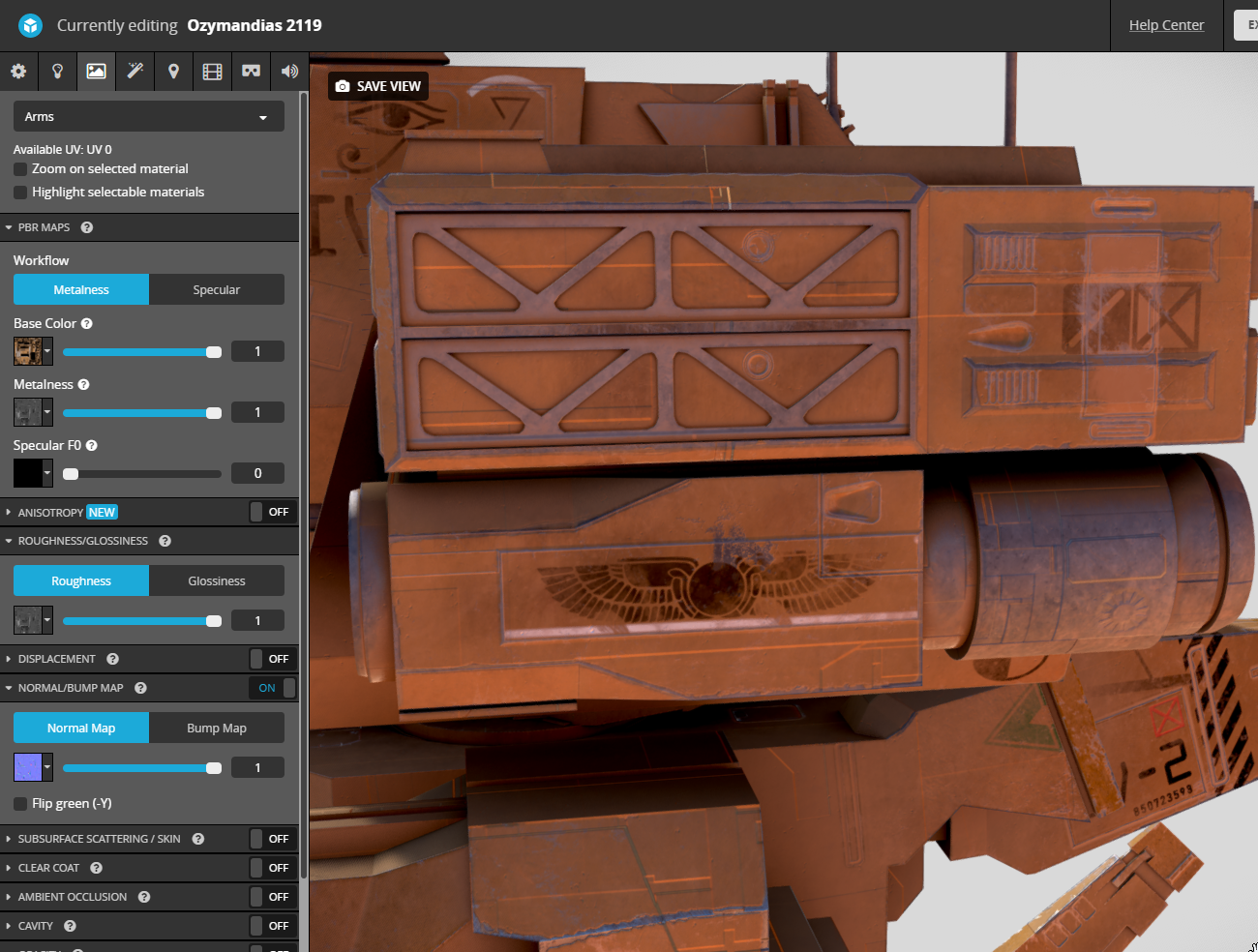Screen dimensions: 1258x952
Task: Open the Arms material dropdown
Action: click(x=148, y=116)
